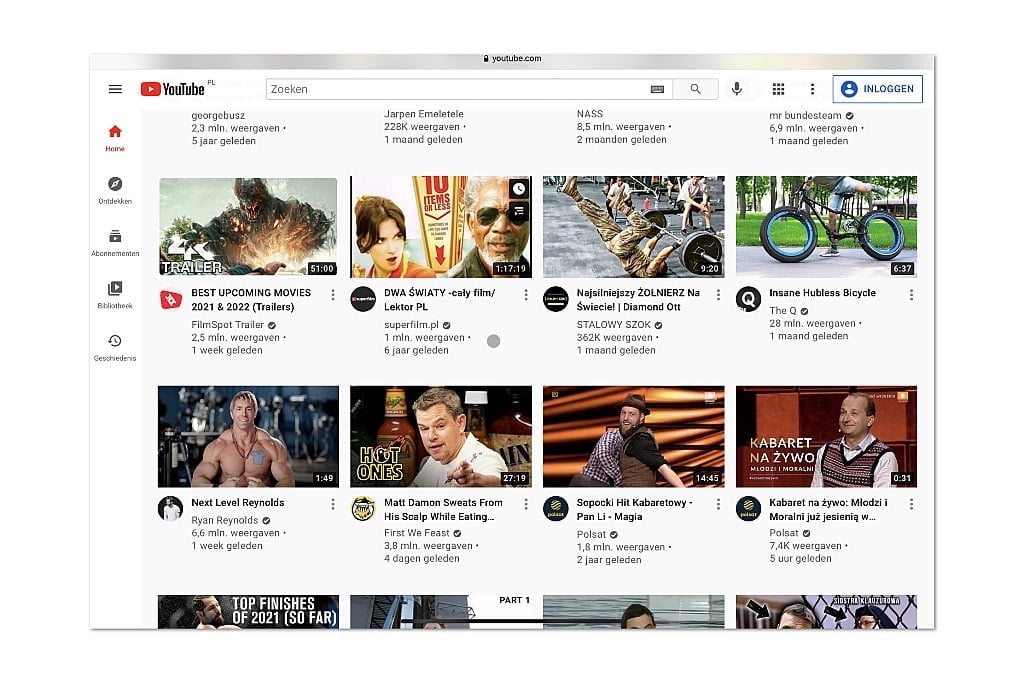This screenshot has height=683, width=1024.
Task: Add DWA ŚWIATY video to Watch Later
Action: [519, 189]
